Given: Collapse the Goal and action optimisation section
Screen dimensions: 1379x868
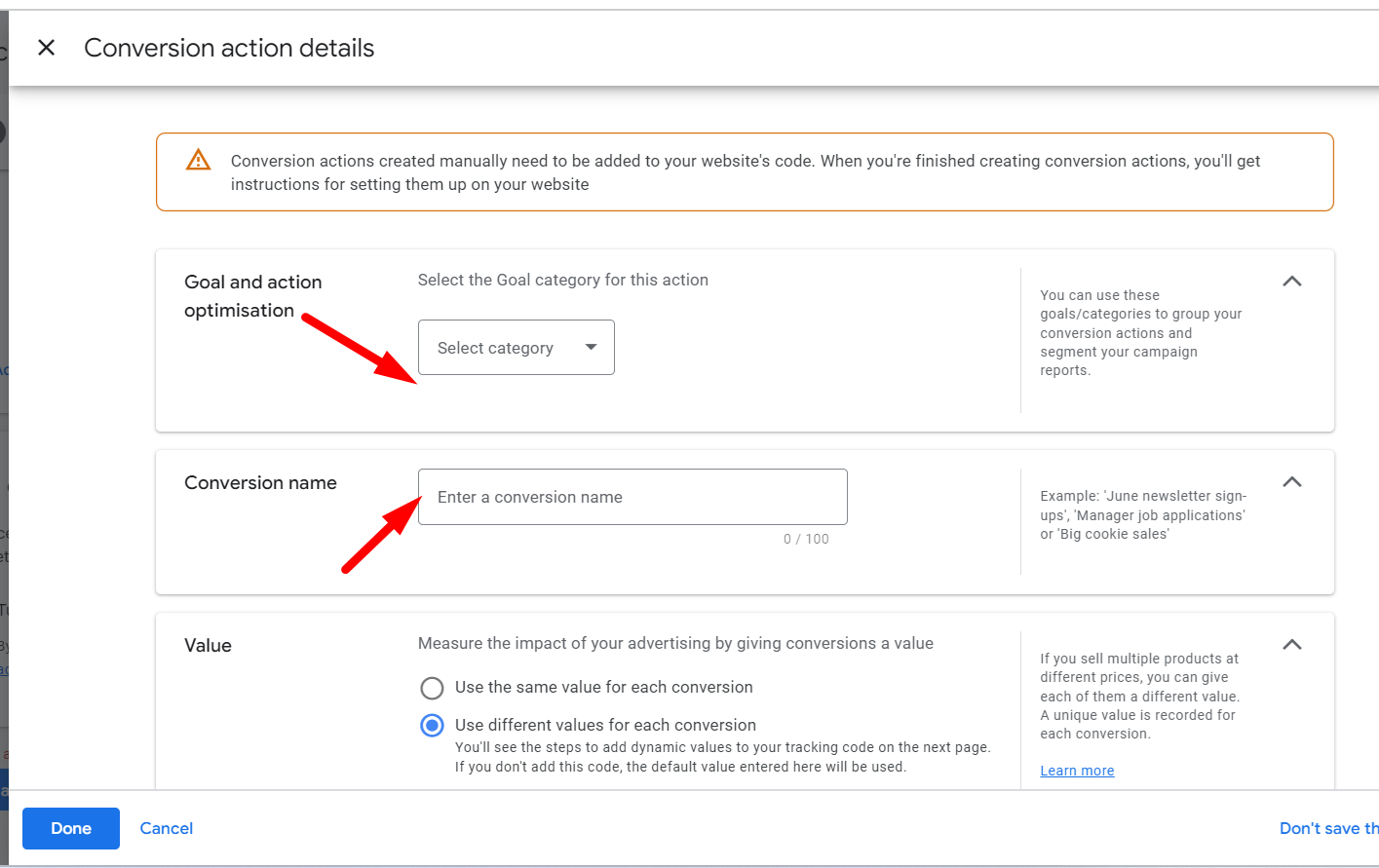Looking at the screenshot, I should point(1292,282).
